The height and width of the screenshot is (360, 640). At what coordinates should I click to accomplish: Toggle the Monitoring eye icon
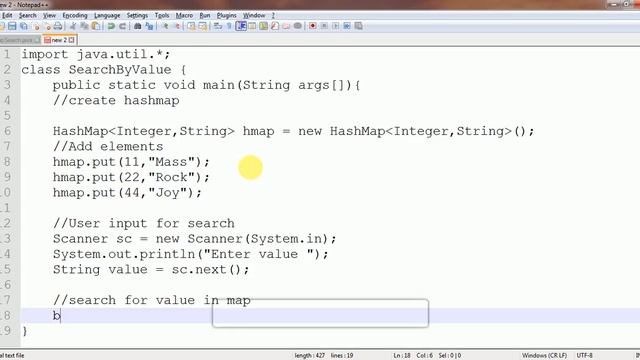298,26
